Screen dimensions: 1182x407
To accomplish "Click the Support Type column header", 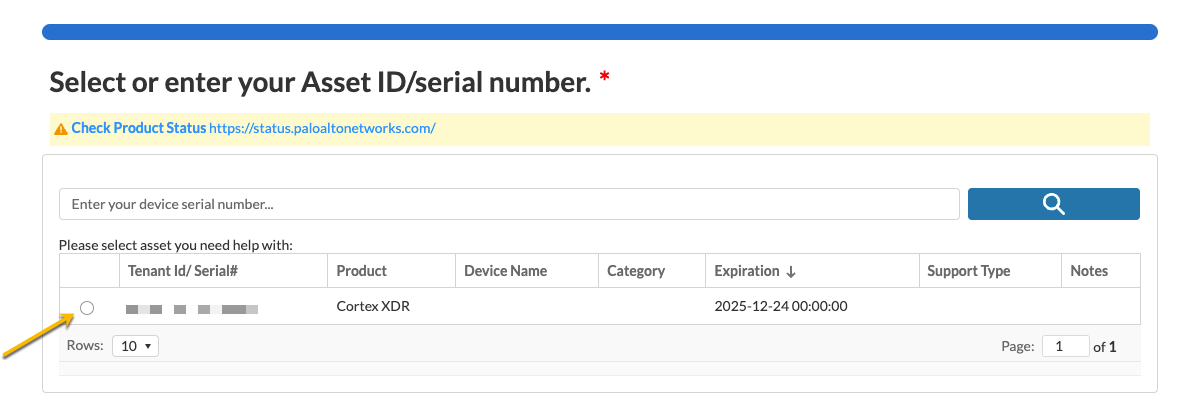I will (x=968, y=271).
